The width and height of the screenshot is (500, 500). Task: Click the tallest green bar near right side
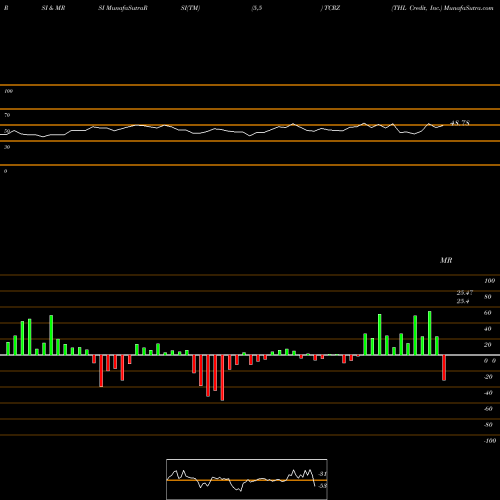pyautogui.click(x=430, y=333)
